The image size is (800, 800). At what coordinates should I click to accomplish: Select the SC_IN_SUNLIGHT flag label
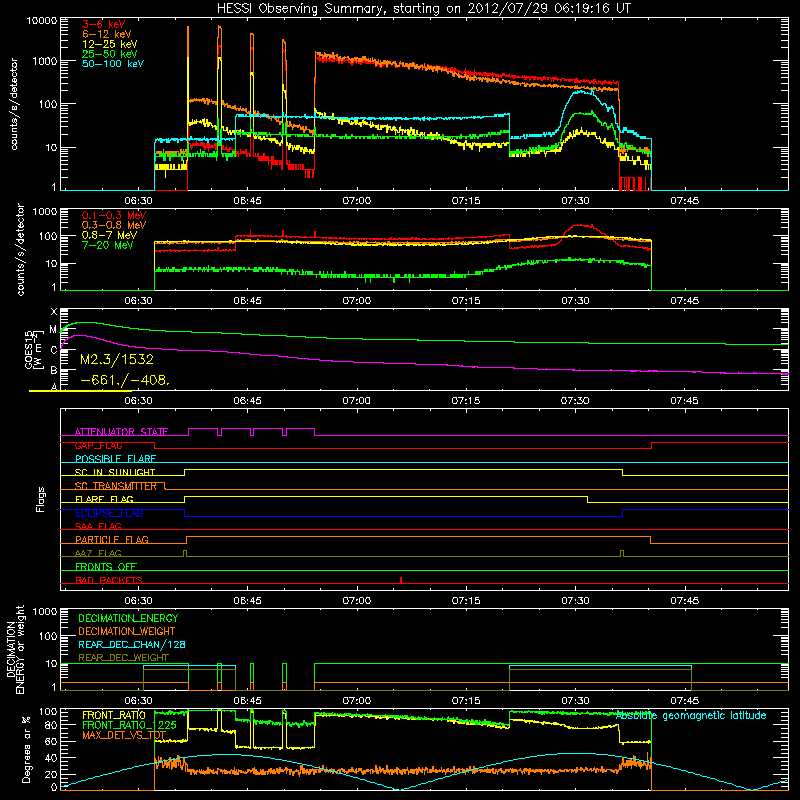(115, 472)
